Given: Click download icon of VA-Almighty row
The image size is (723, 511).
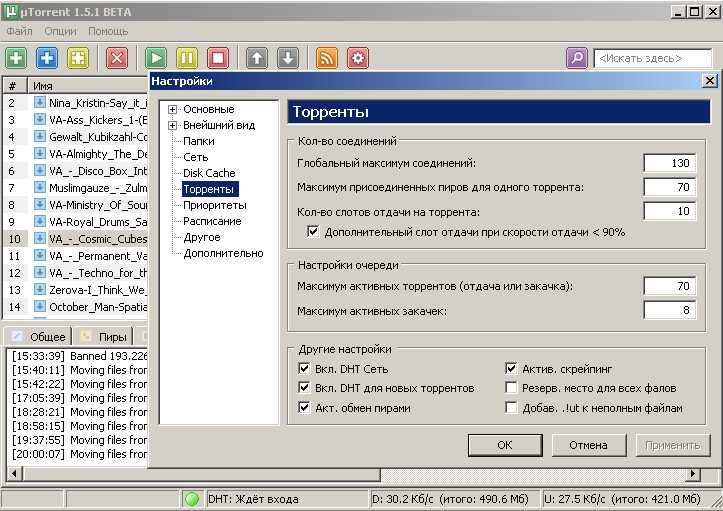Looking at the screenshot, I should (40, 154).
